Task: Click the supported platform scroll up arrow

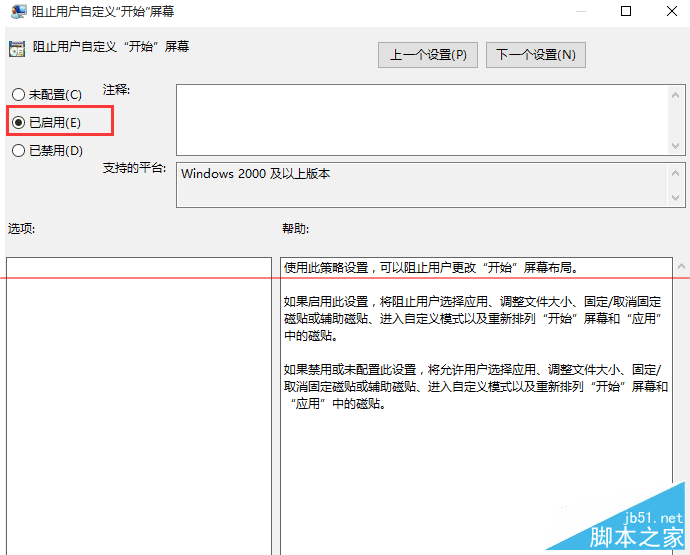Action: [x=675, y=173]
